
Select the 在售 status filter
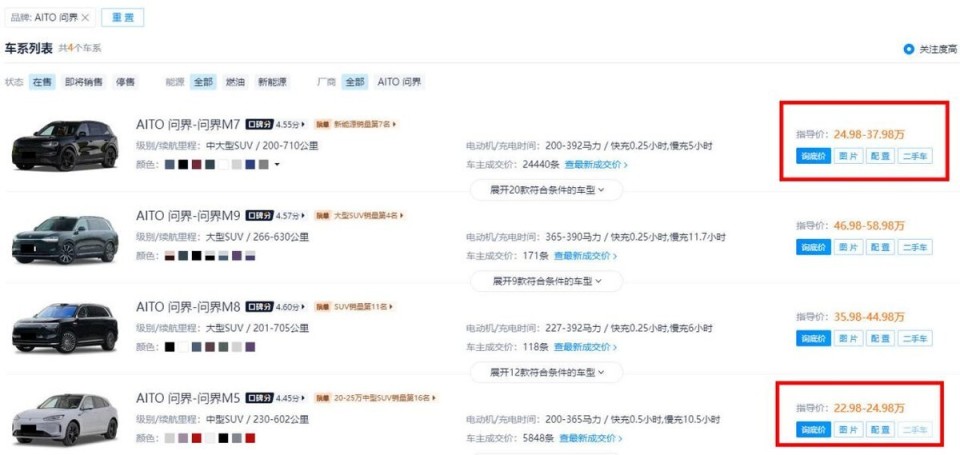click(42, 81)
